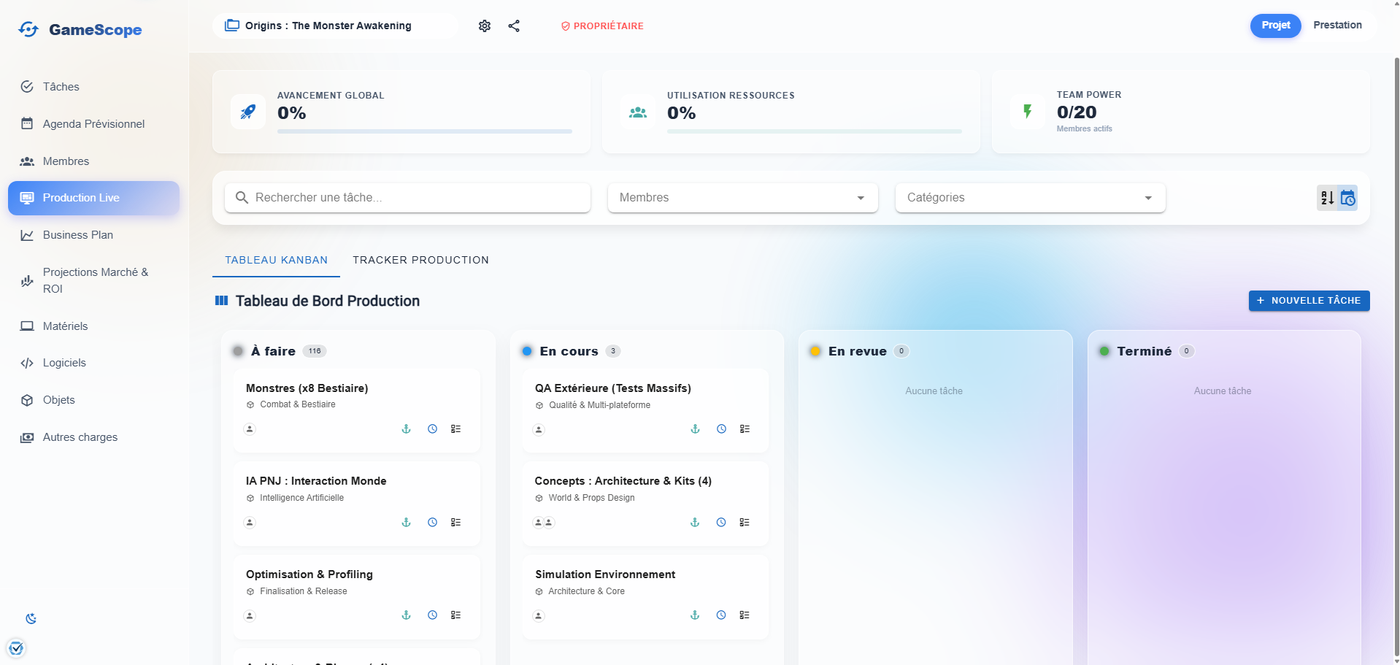Image resolution: width=1400 pixels, height=665 pixels.
Task: Click assignee avatar on Monstres (x8 Bestiaire) card
Action: (x=250, y=429)
